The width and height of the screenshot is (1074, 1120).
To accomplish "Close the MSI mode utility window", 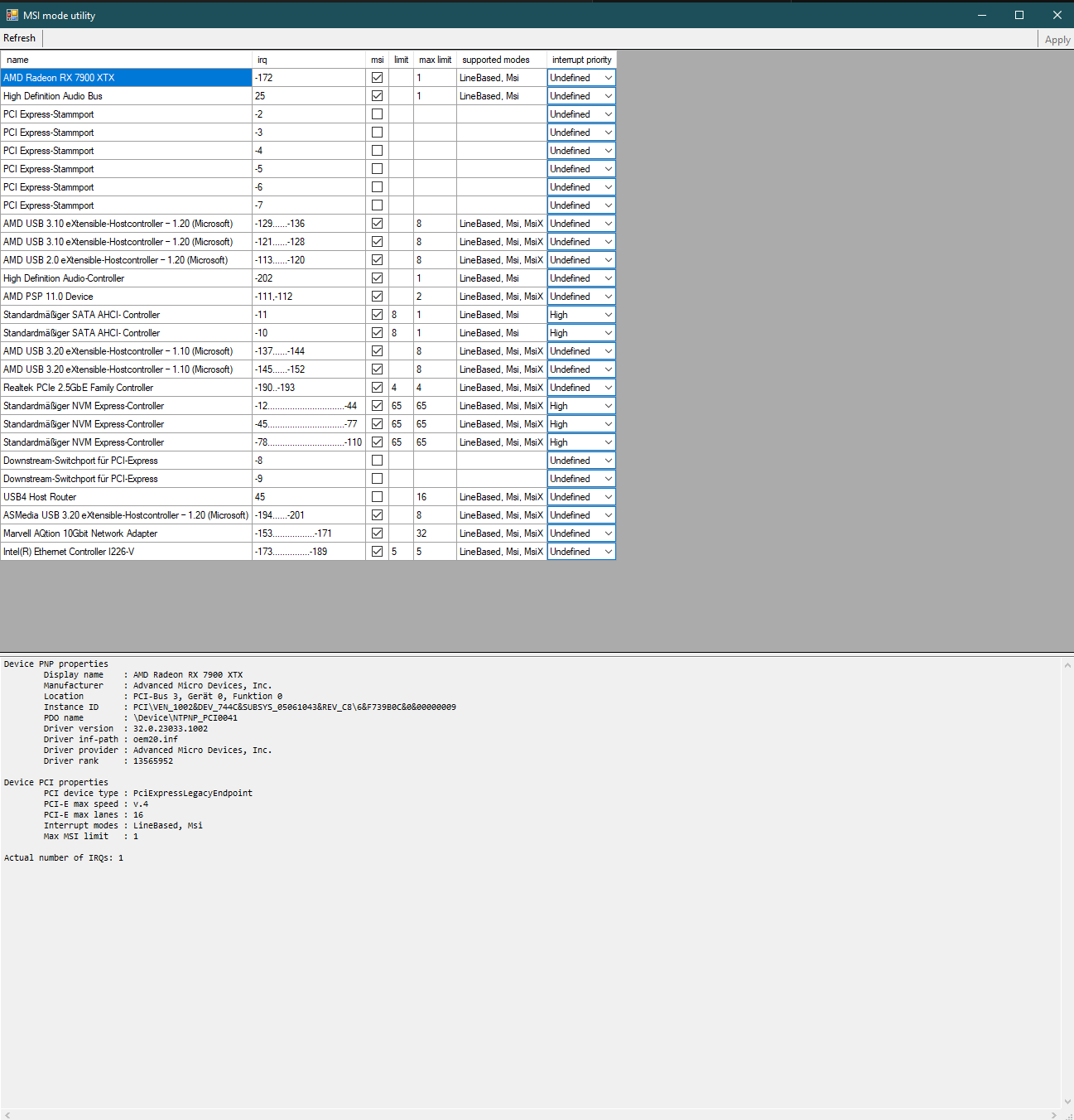I will click(1057, 15).
